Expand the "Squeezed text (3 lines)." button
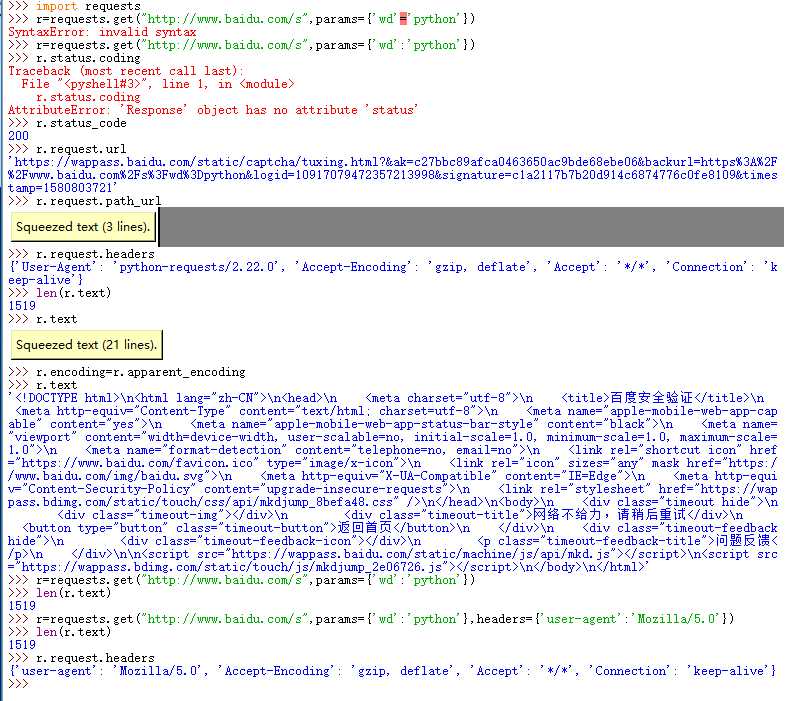 coord(83,227)
